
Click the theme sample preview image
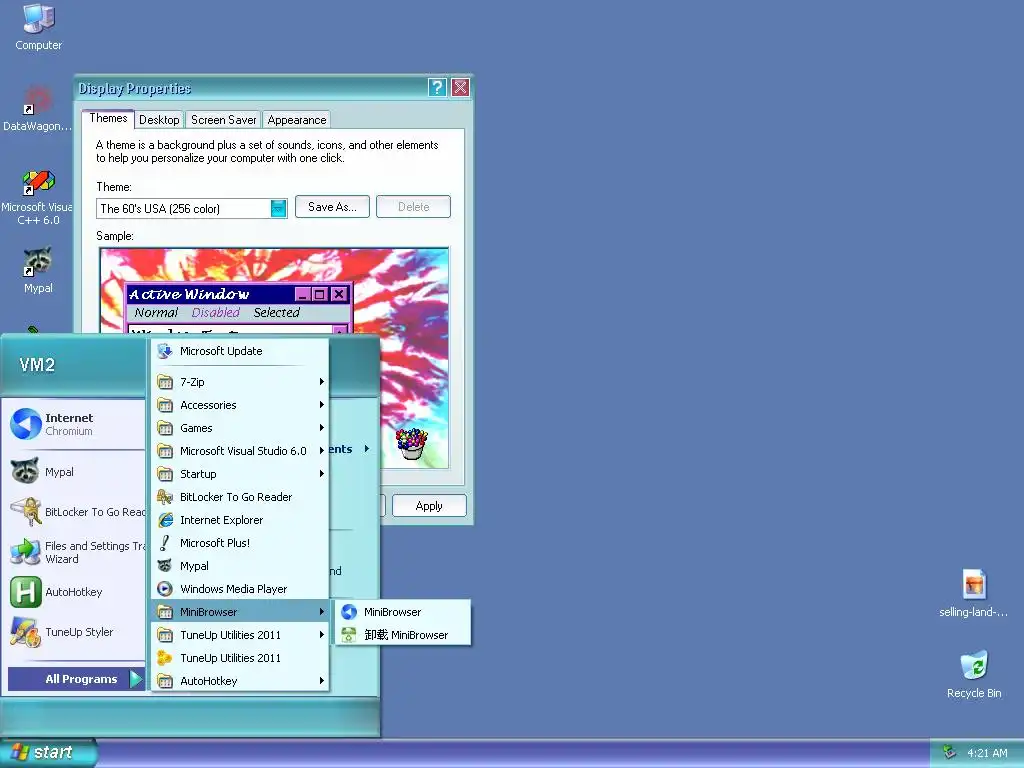[x=274, y=357]
